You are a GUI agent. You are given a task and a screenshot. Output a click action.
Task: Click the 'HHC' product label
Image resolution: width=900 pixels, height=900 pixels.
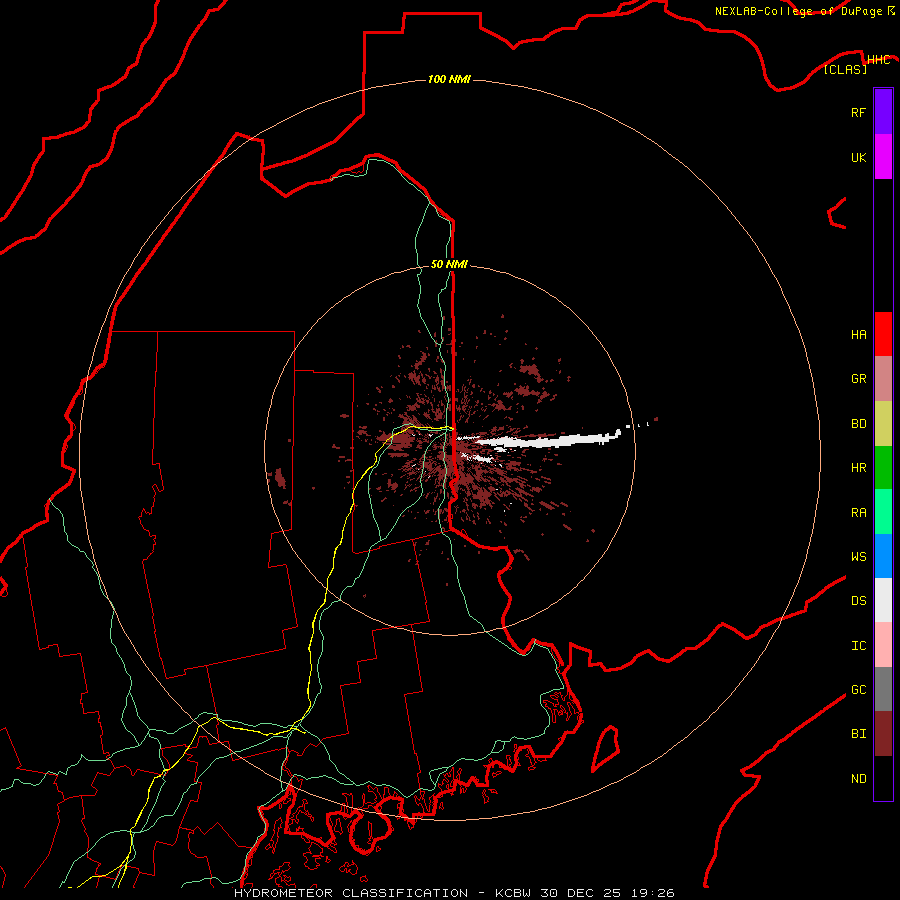(878, 60)
